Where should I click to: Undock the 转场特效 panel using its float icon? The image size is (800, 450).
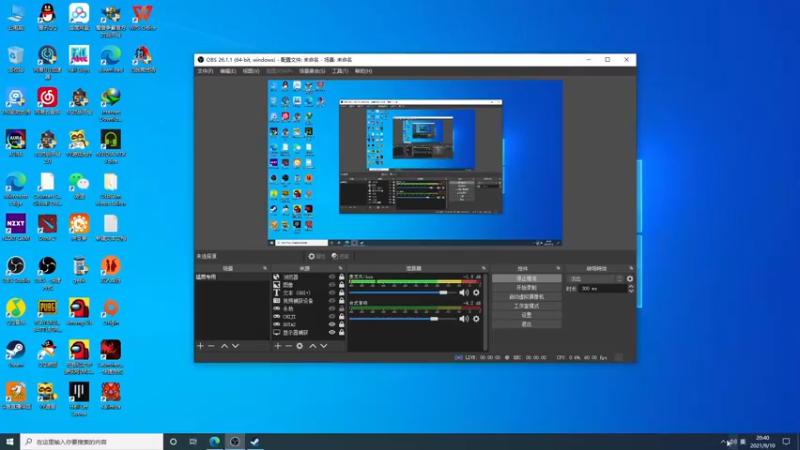tap(631, 268)
